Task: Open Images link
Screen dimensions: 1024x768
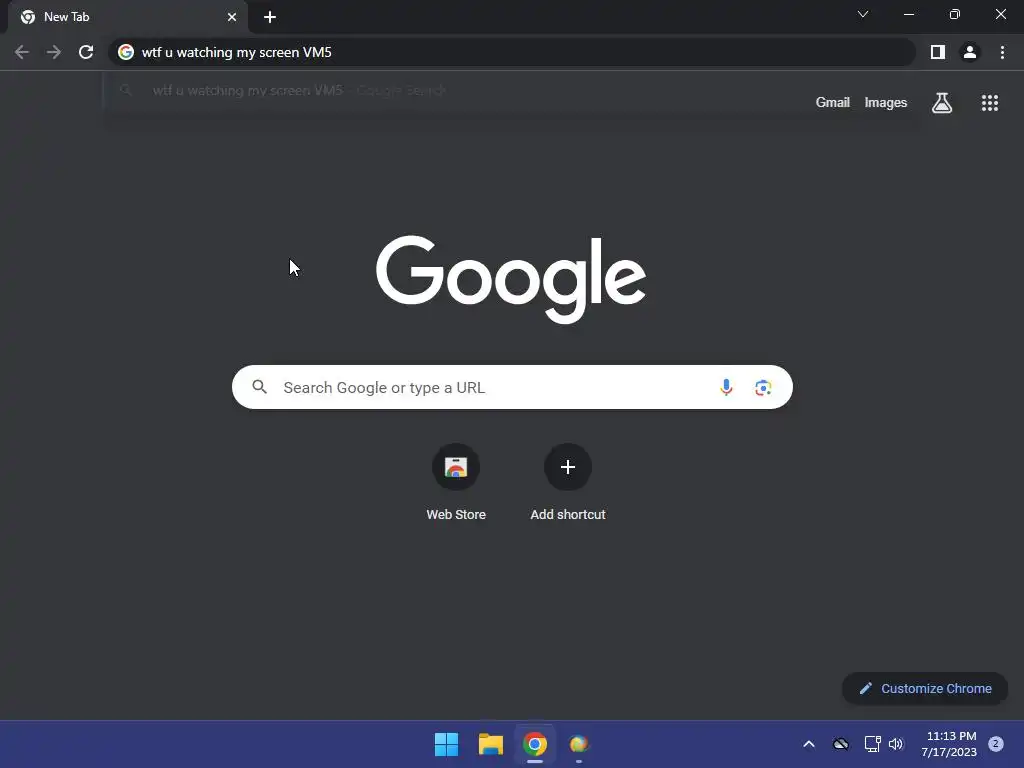Action: tap(886, 103)
